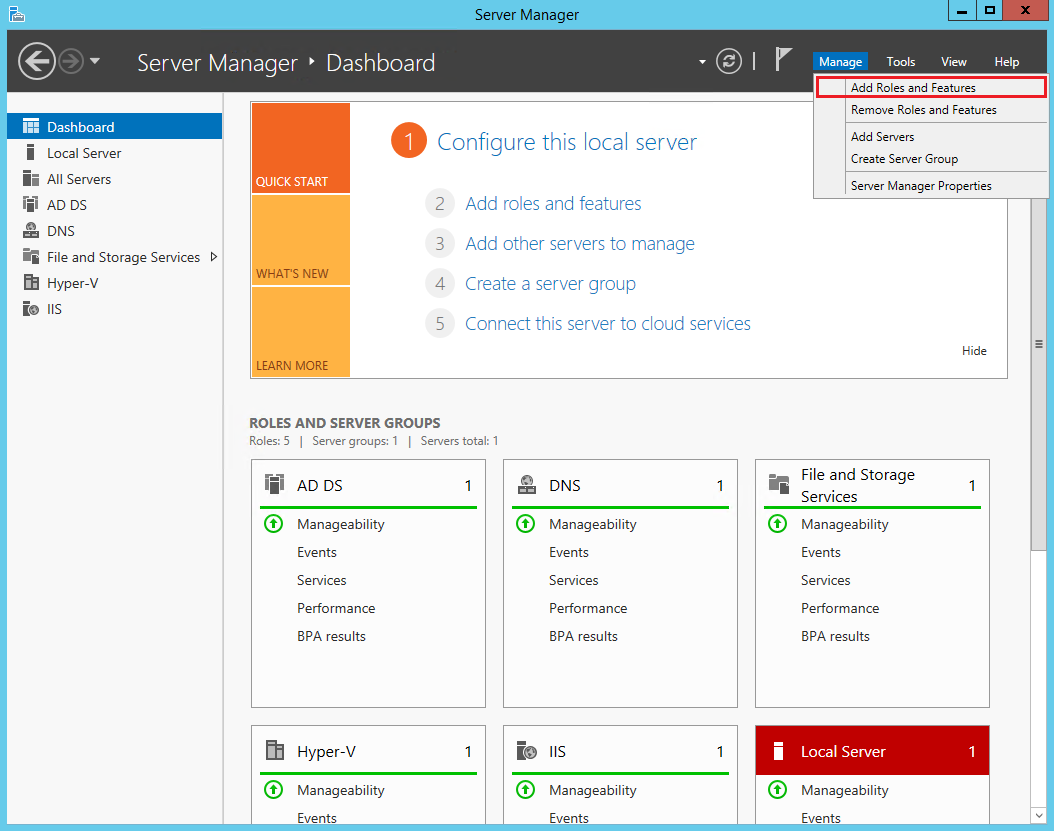Open the AD DS tile title
The height and width of the screenshot is (831, 1054).
pyautogui.click(x=320, y=485)
